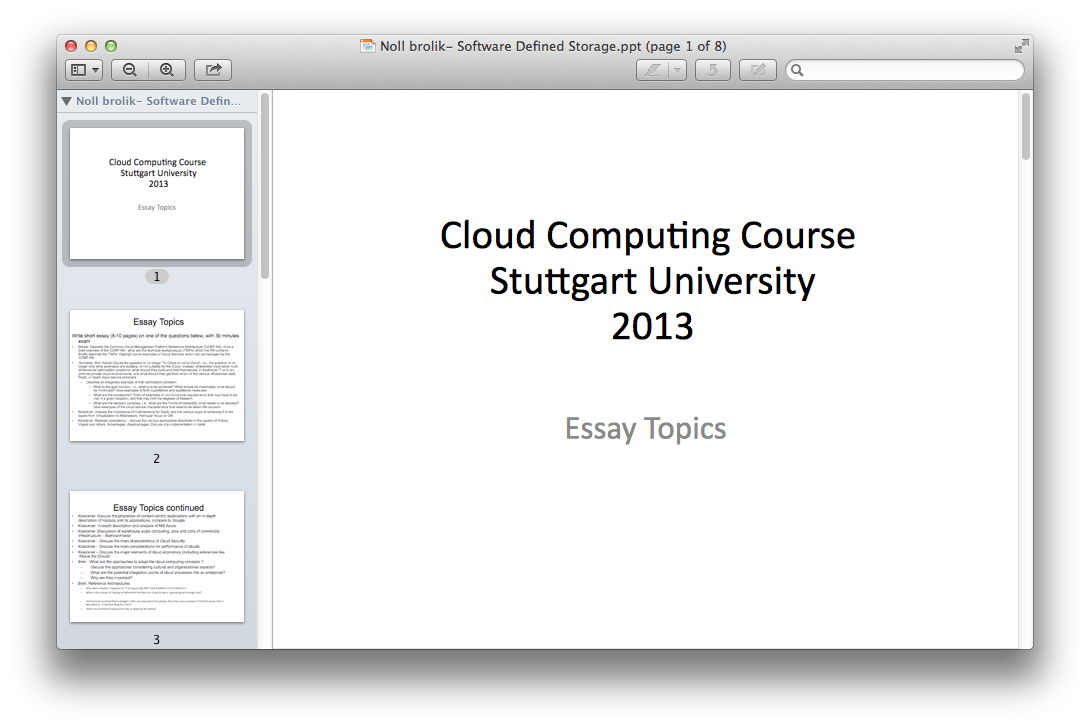
Task: Click the highlight pen tool
Action: click(x=652, y=70)
